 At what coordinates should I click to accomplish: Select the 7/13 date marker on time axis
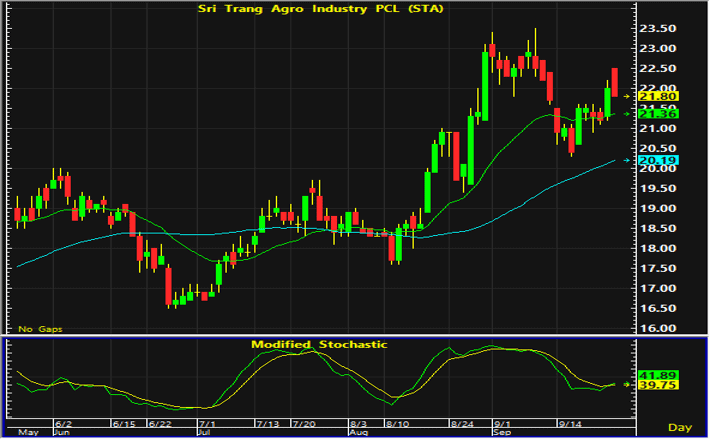(268, 424)
